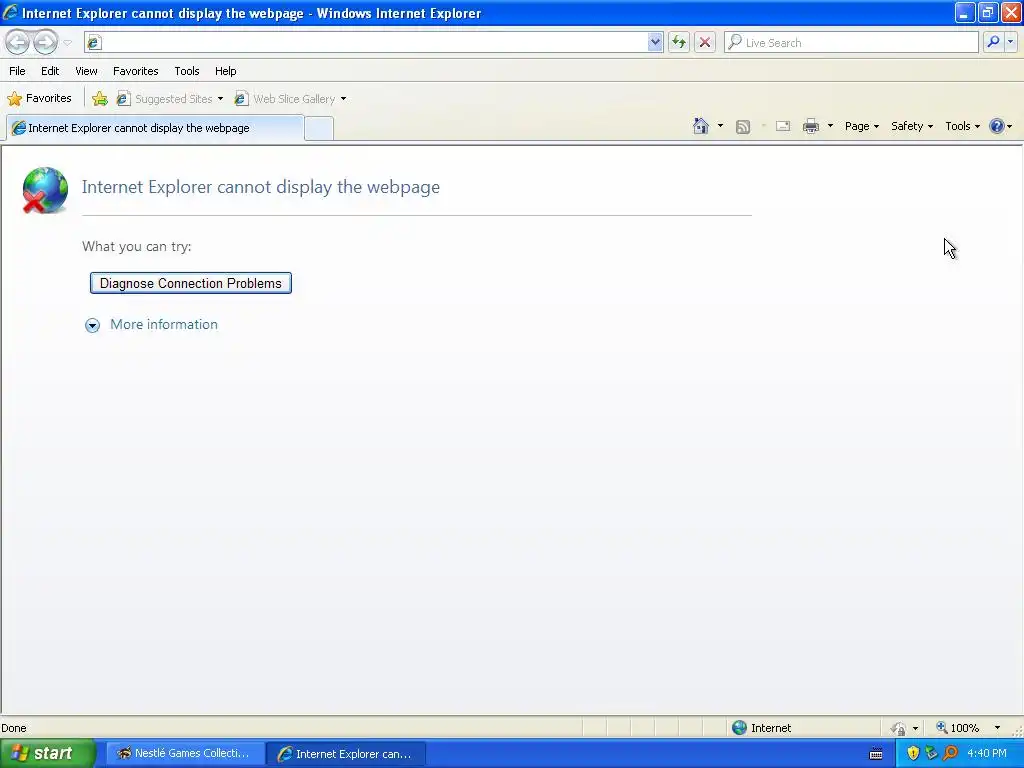Click the Print icon
The height and width of the screenshot is (768, 1024).
pyautogui.click(x=811, y=127)
